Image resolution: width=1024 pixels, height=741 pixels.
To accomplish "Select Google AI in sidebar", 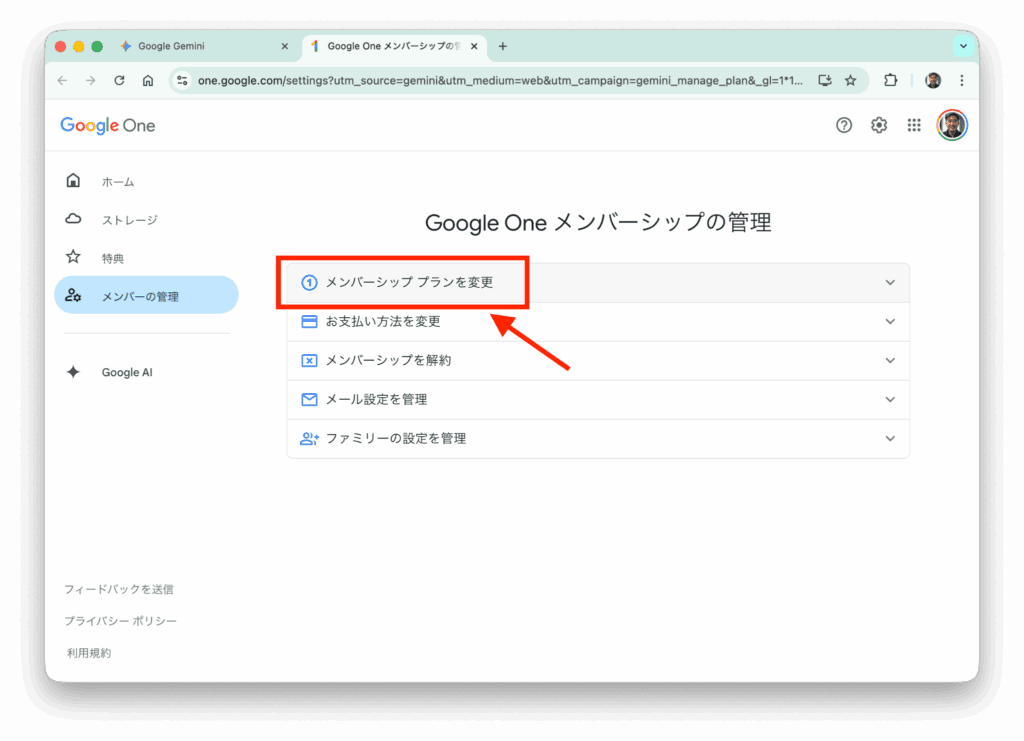I will 127,372.
